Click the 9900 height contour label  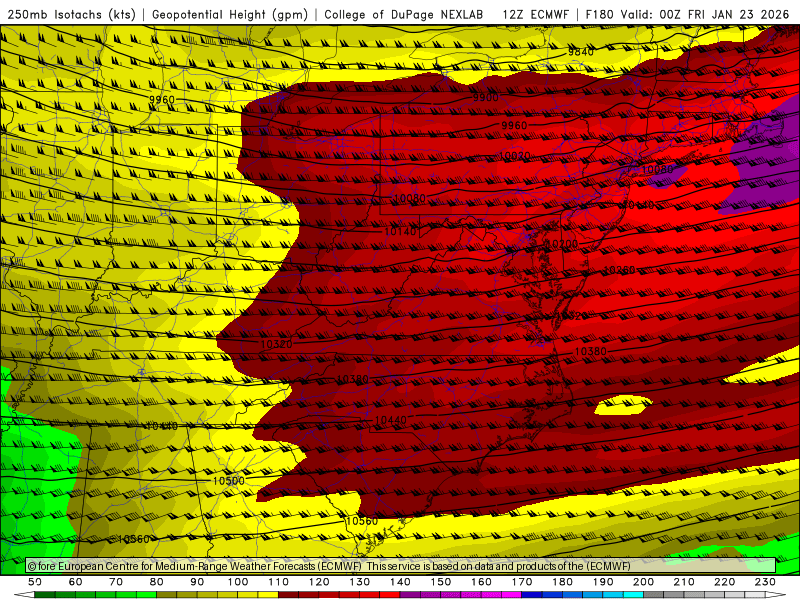click(486, 97)
